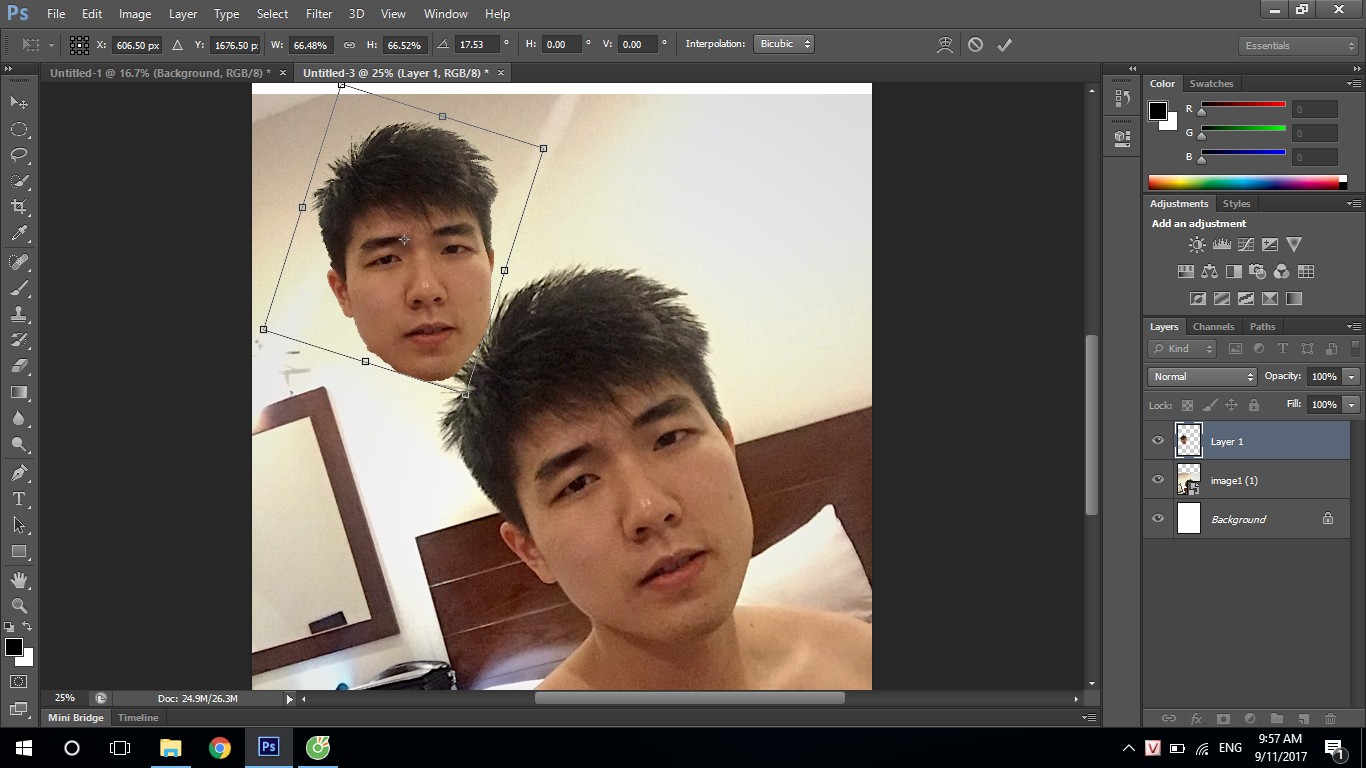
Task: Commit the transform with the checkmark
Action: [x=1005, y=45]
